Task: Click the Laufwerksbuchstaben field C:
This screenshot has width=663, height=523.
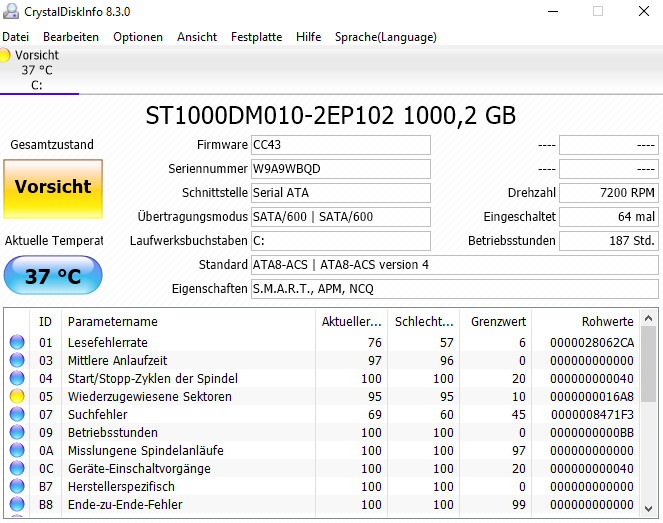Action: 341,241
